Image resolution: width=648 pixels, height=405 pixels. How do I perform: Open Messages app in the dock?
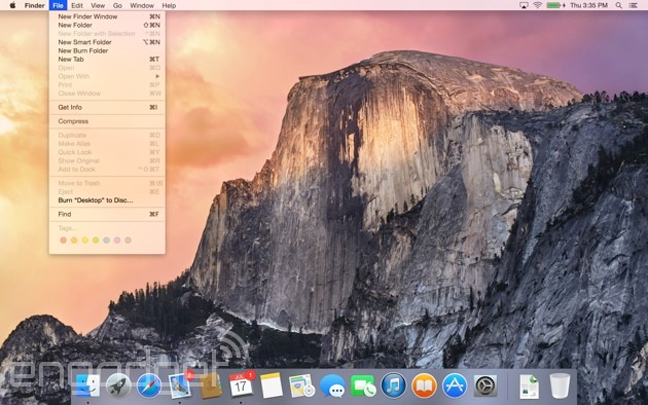click(332, 385)
